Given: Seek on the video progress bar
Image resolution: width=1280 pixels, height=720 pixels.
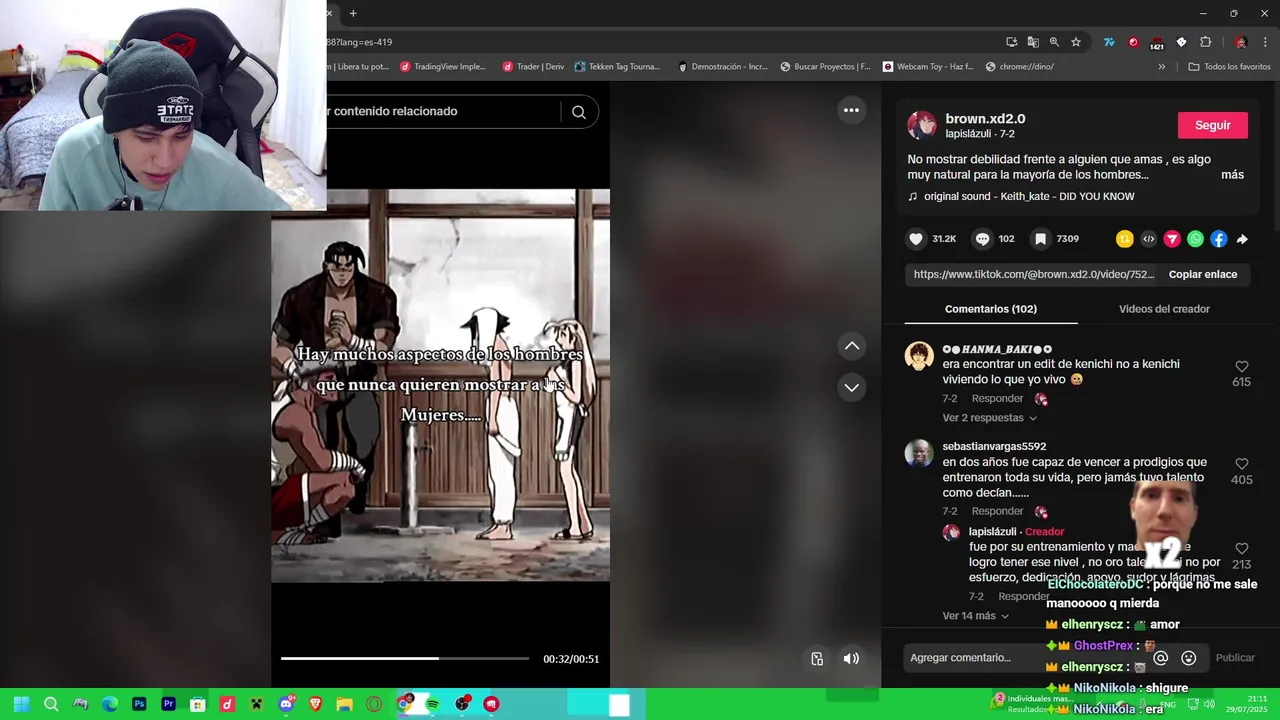Looking at the screenshot, I should (405, 658).
